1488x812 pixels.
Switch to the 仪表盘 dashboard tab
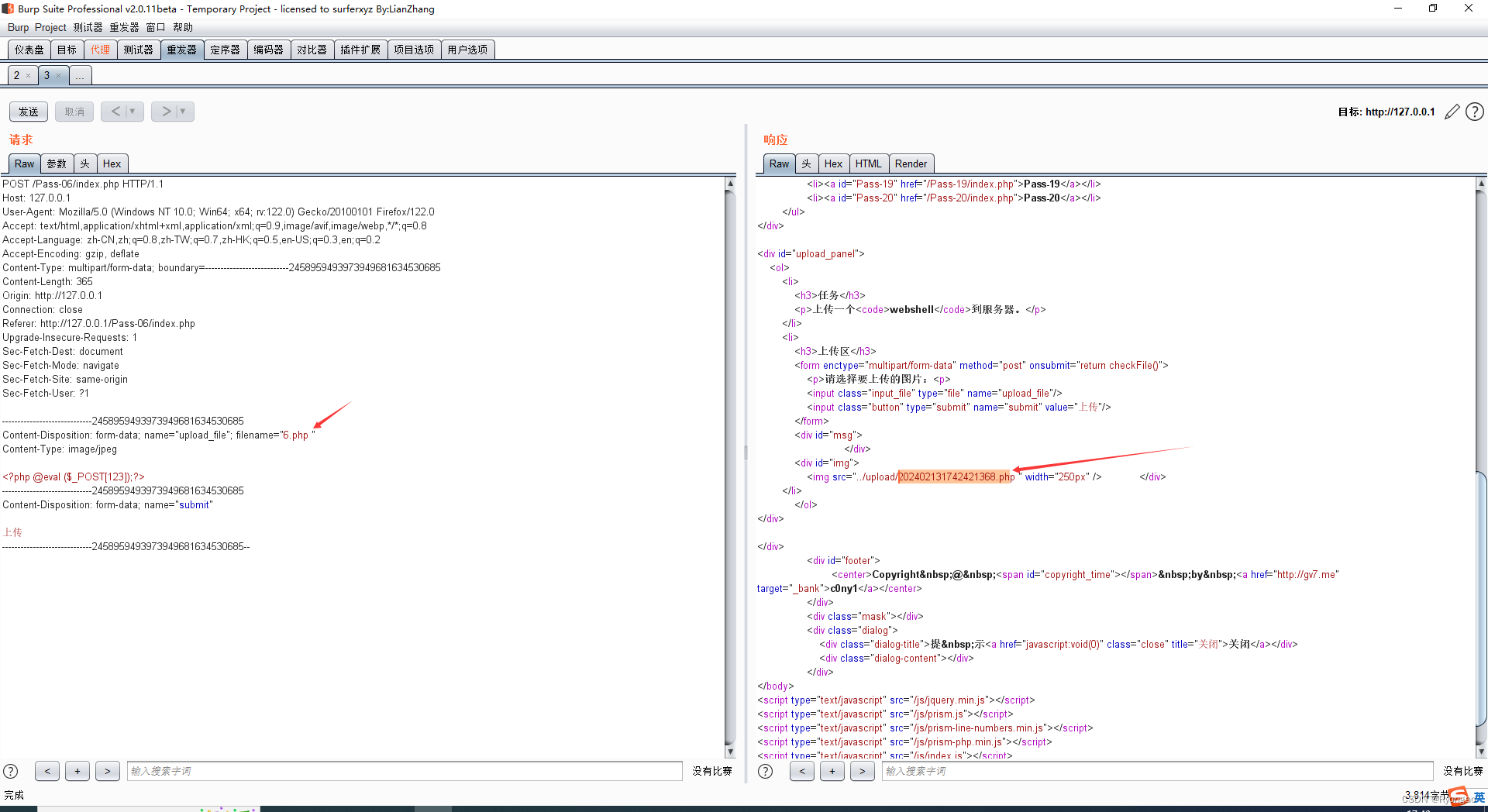point(29,50)
